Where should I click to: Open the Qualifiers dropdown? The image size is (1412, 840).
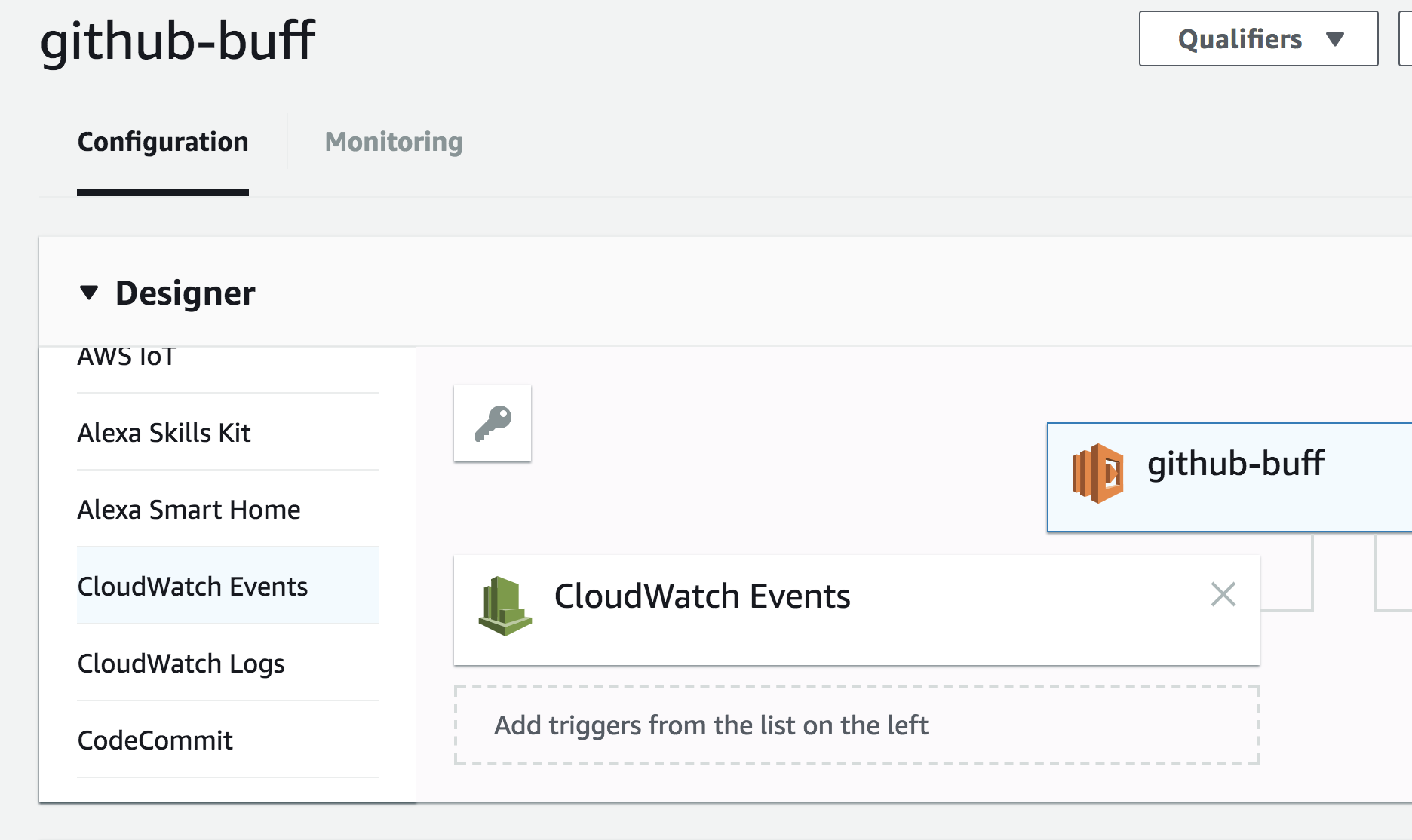pos(1257,38)
